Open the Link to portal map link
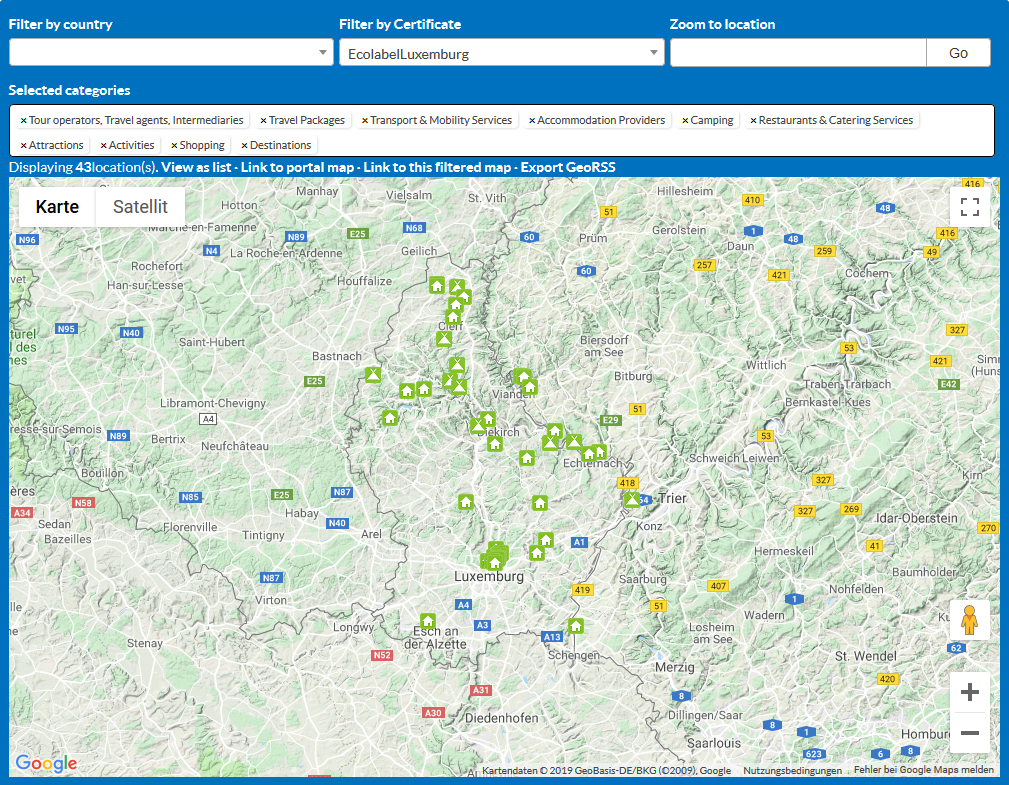This screenshot has width=1009, height=785. point(297,167)
